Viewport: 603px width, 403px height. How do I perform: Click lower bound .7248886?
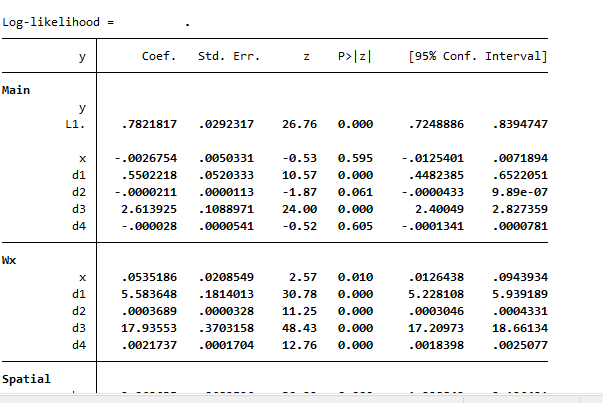tap(436, 124)
